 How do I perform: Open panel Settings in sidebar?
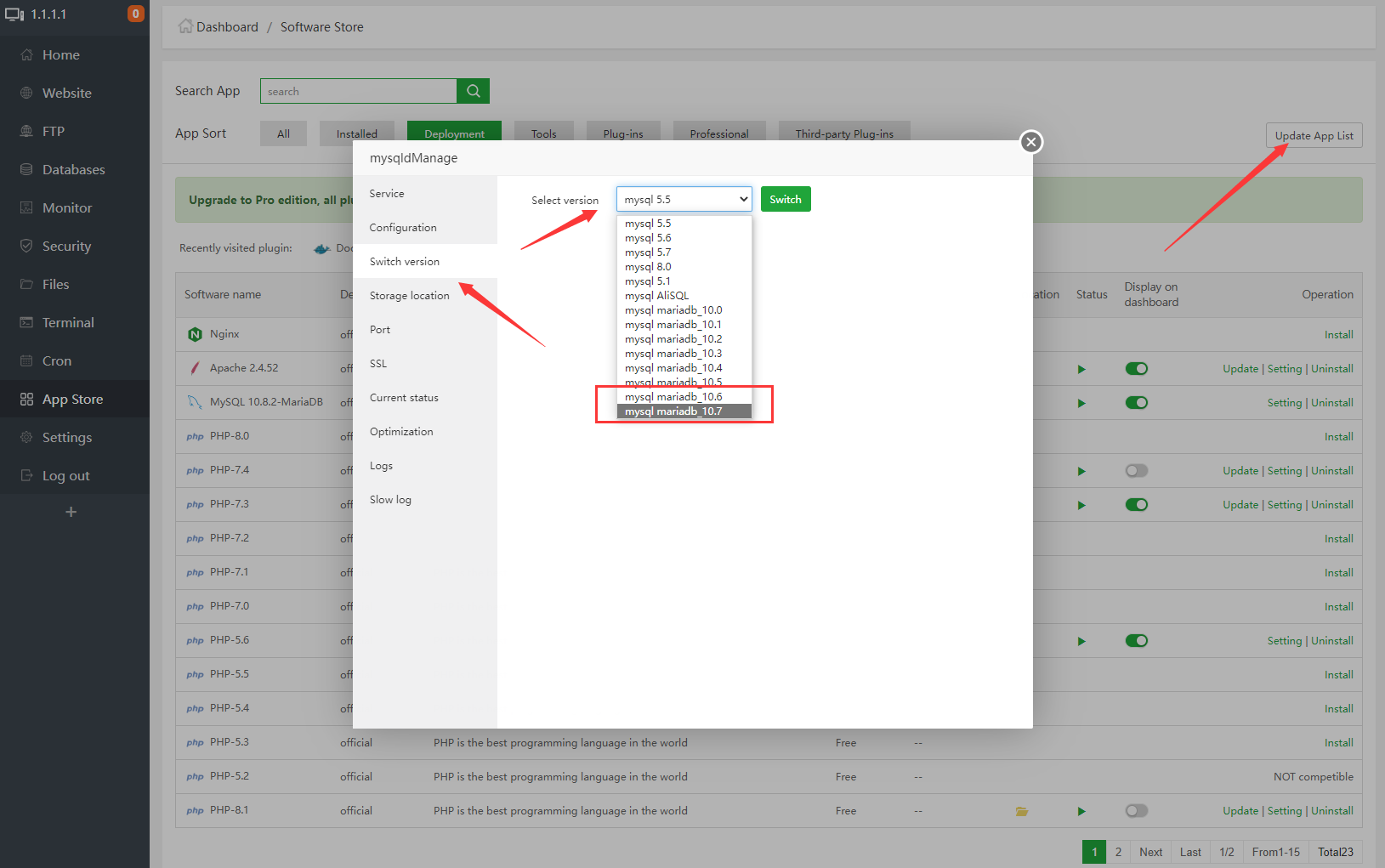pyautogui.click(x=67, y=438)
